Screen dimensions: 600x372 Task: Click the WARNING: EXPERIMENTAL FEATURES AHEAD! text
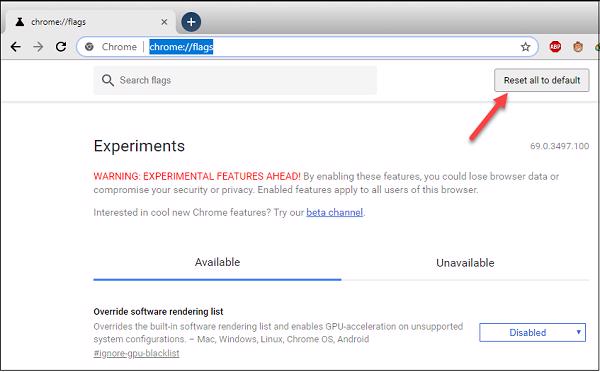coord(197,176)
